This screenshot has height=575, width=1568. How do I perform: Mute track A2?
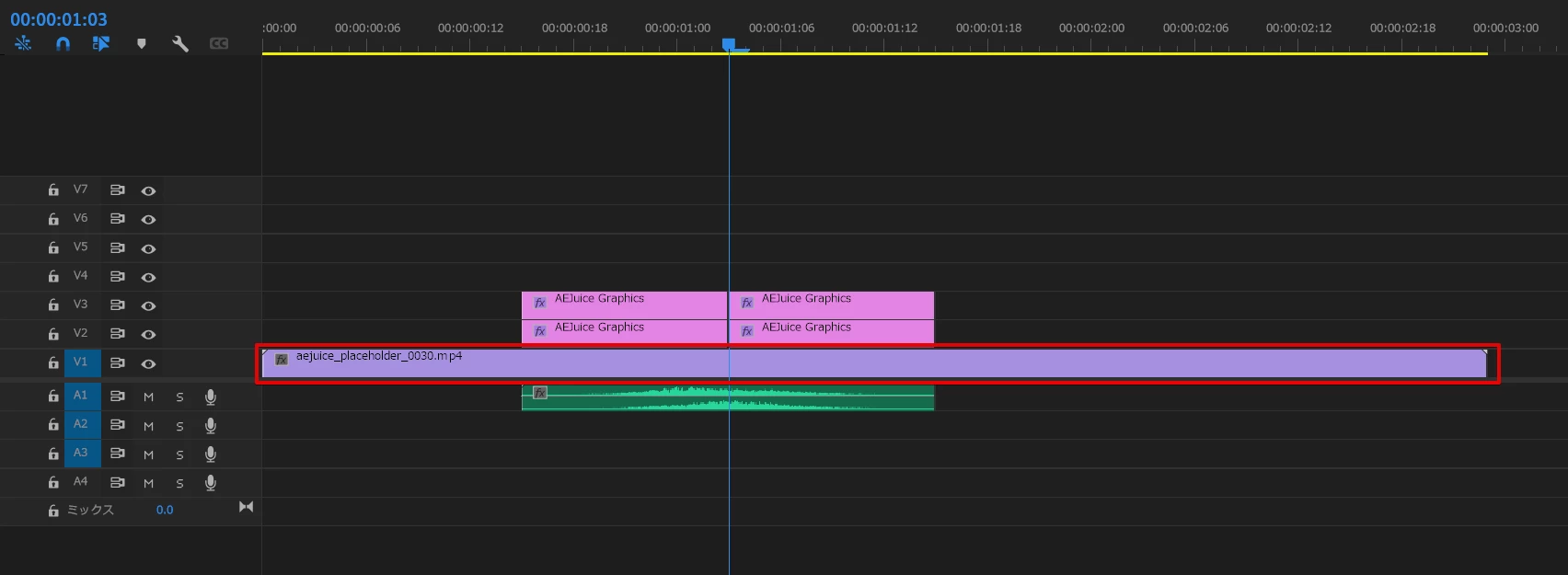[148, 426]
